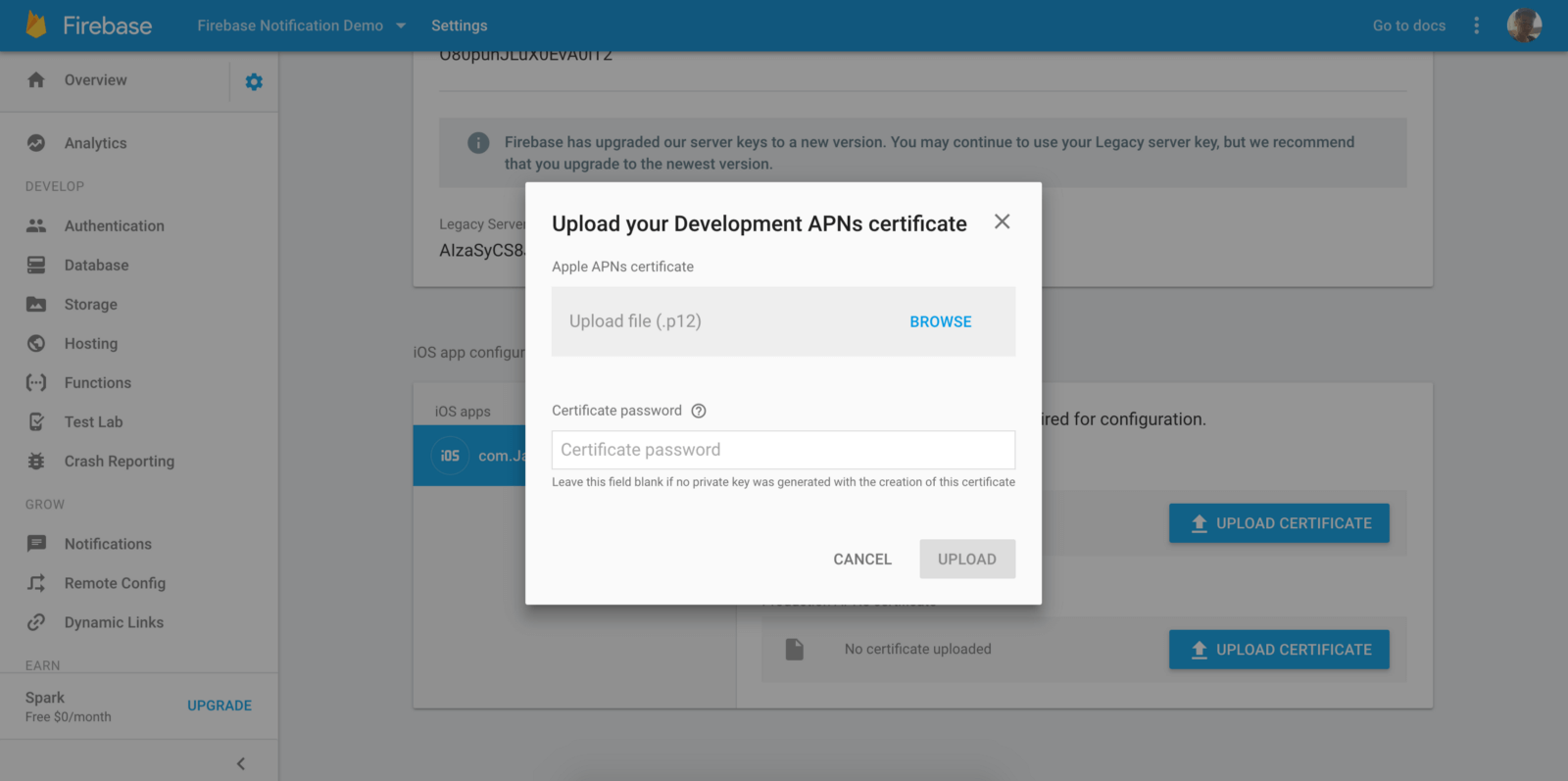Click the Upload file (.p12) area
The image size is (1568, 781).
tap(783, 321)
